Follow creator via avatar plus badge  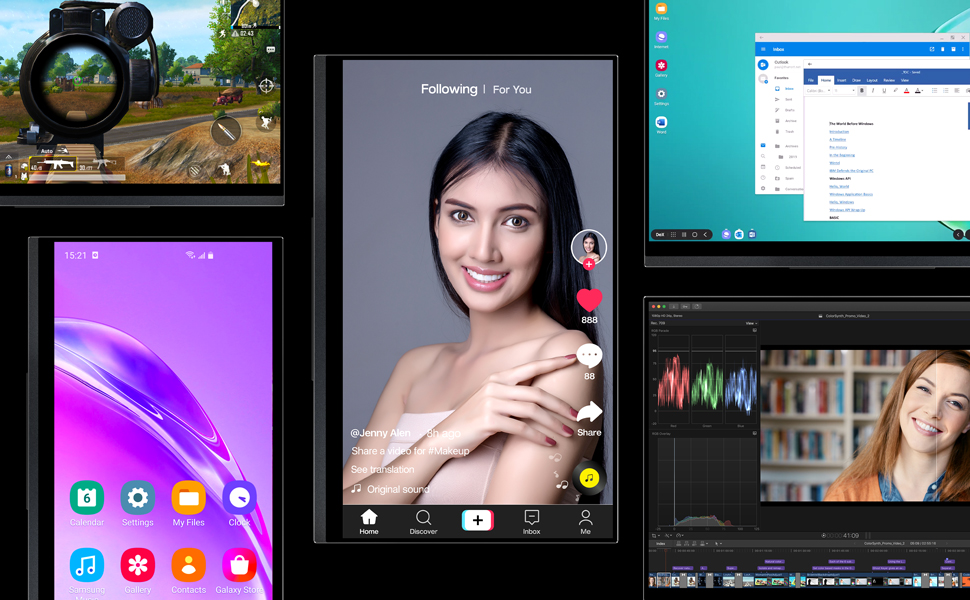(x=588, y=264)
